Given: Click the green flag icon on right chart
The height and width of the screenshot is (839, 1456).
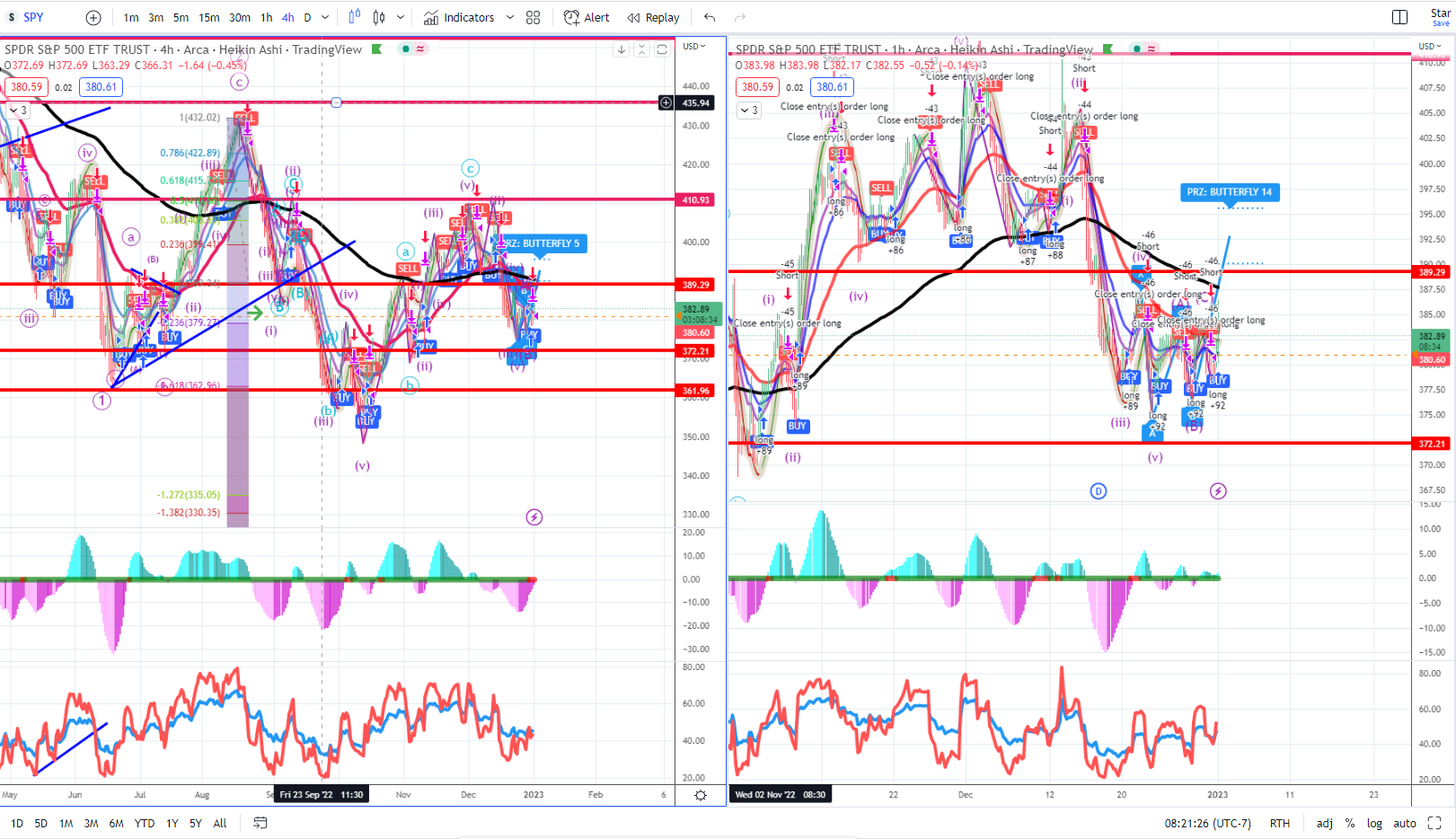Looking at the screenshot, I should 1107,49.
